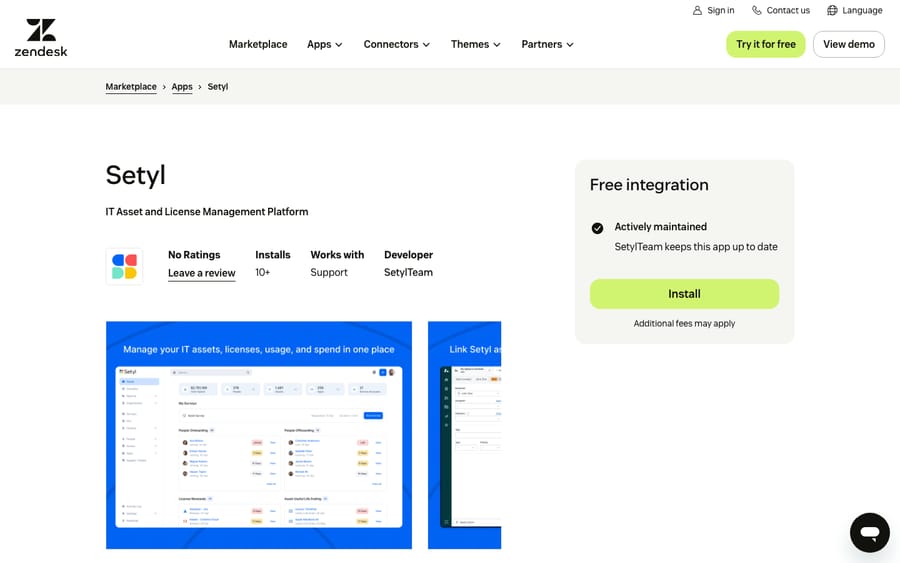Click the Actively maintained checkmark icon
Image resolution: width=900 pixels, height=563 pixels.
pyautogui.click(x=598, y=228)
